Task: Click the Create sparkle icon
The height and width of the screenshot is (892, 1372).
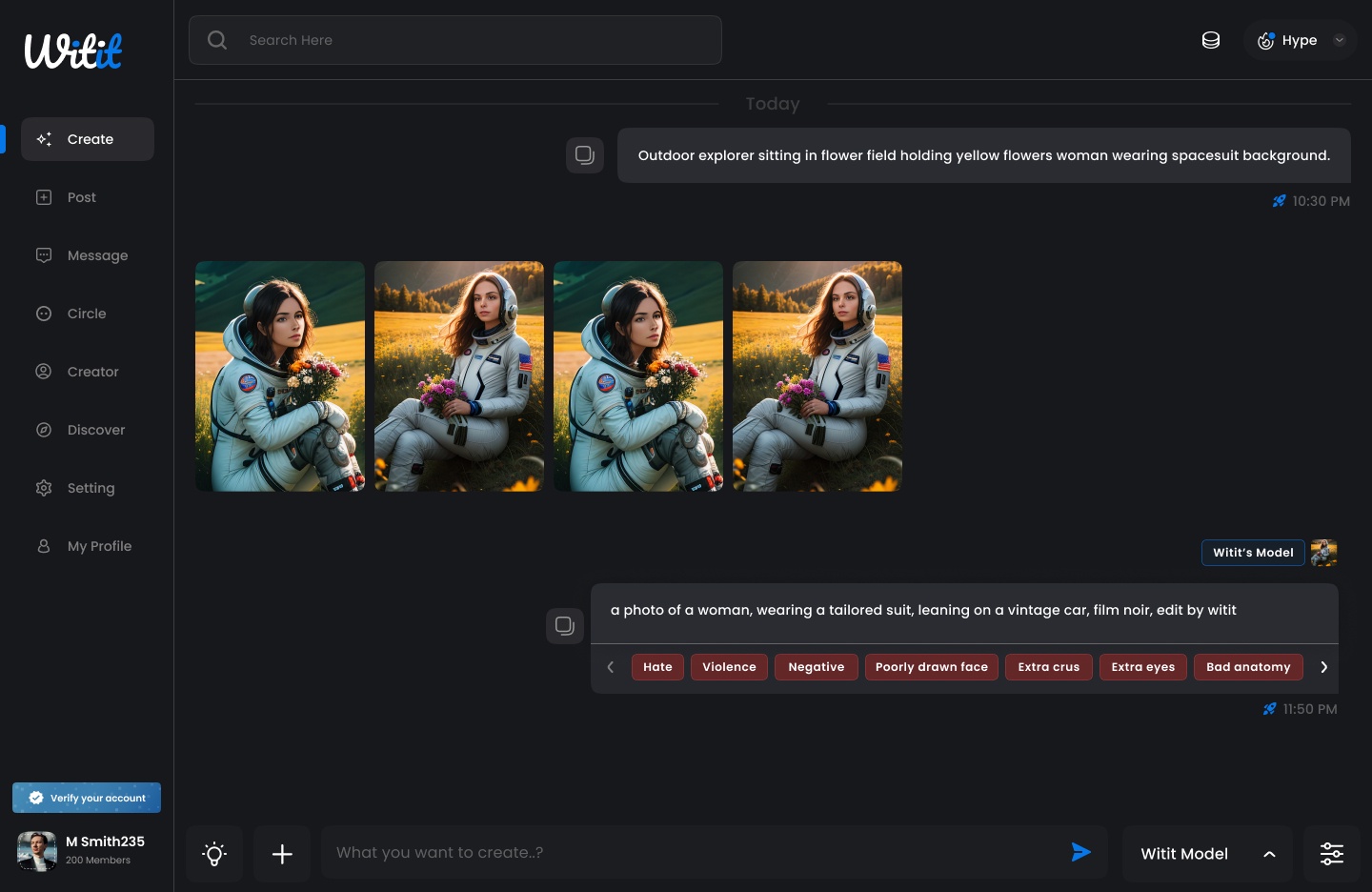Action: [44, 139]
